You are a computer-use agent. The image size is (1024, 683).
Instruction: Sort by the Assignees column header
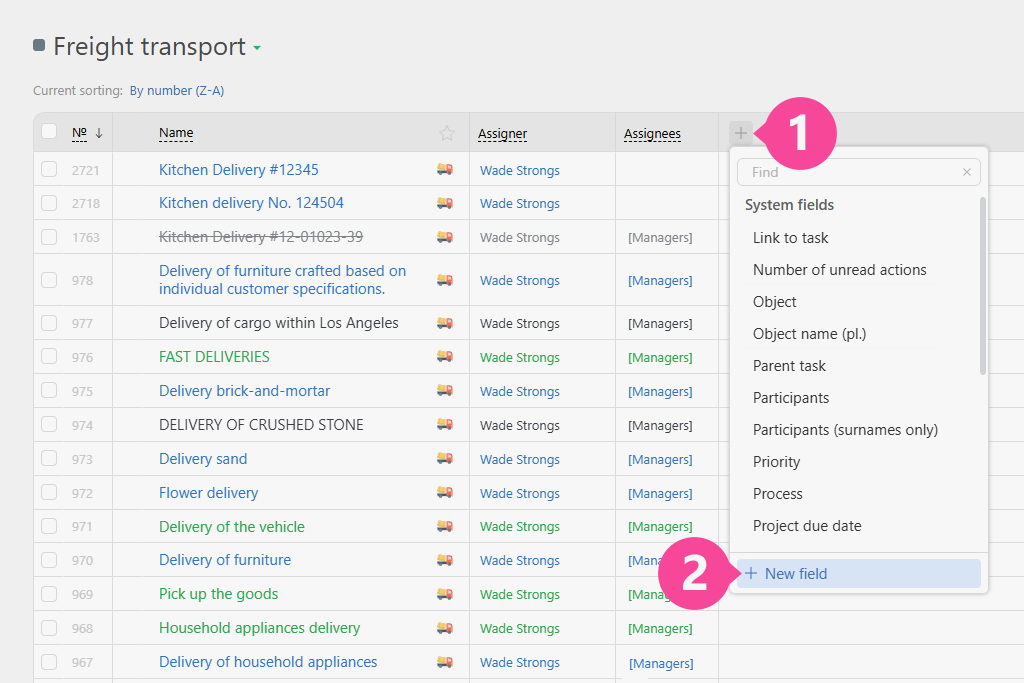pyautogui.click(x=652, y=134)
